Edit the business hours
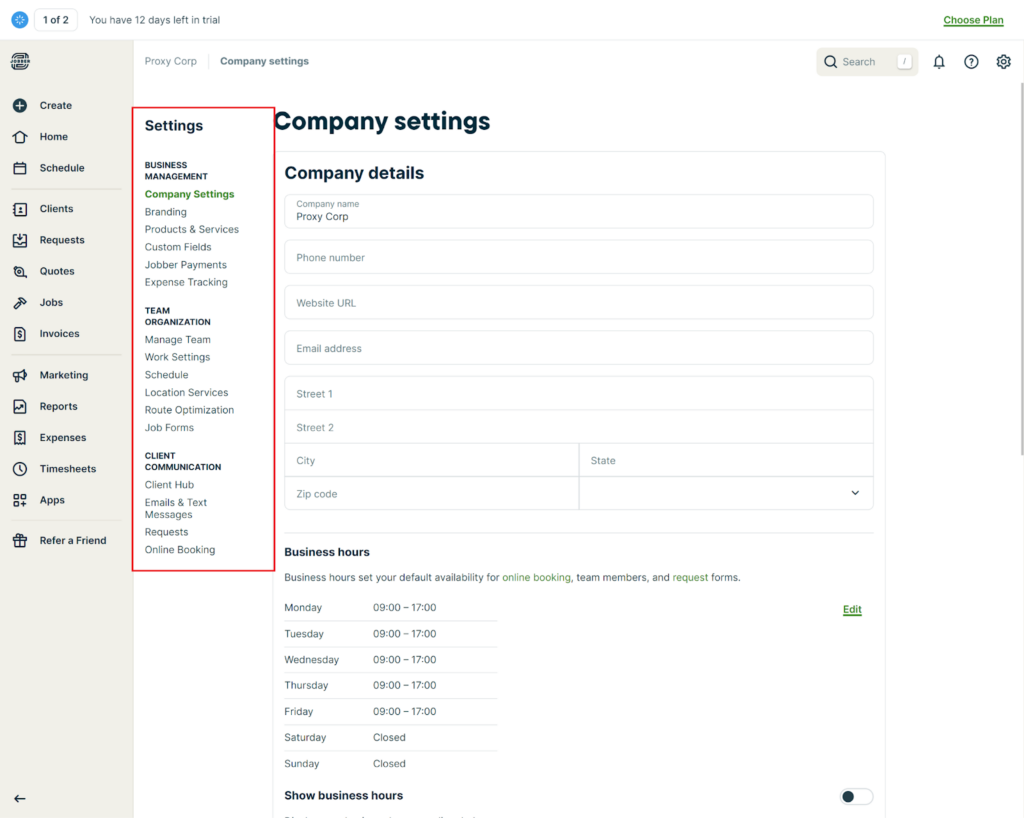1024x818 pixels. click(x=852, y=609)
